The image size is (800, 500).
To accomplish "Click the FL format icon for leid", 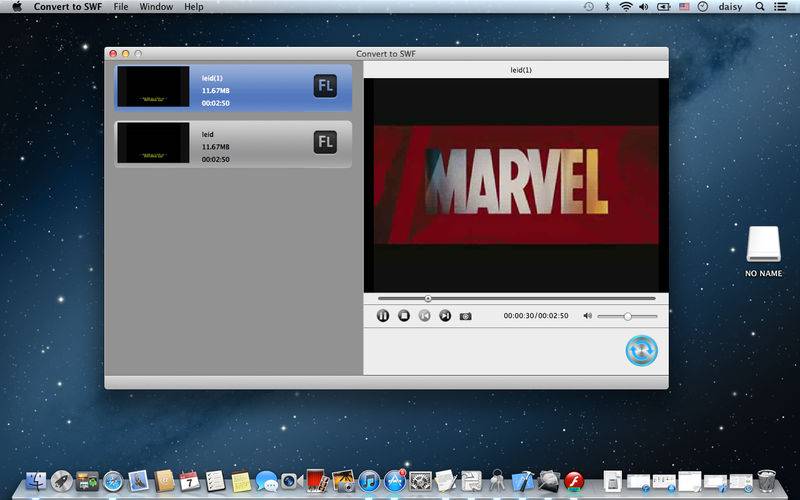I will click(325, 142).
